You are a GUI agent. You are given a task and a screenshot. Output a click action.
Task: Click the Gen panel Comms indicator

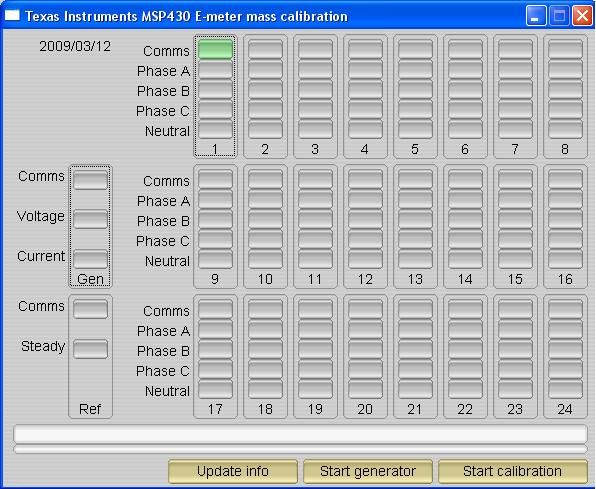90,179
